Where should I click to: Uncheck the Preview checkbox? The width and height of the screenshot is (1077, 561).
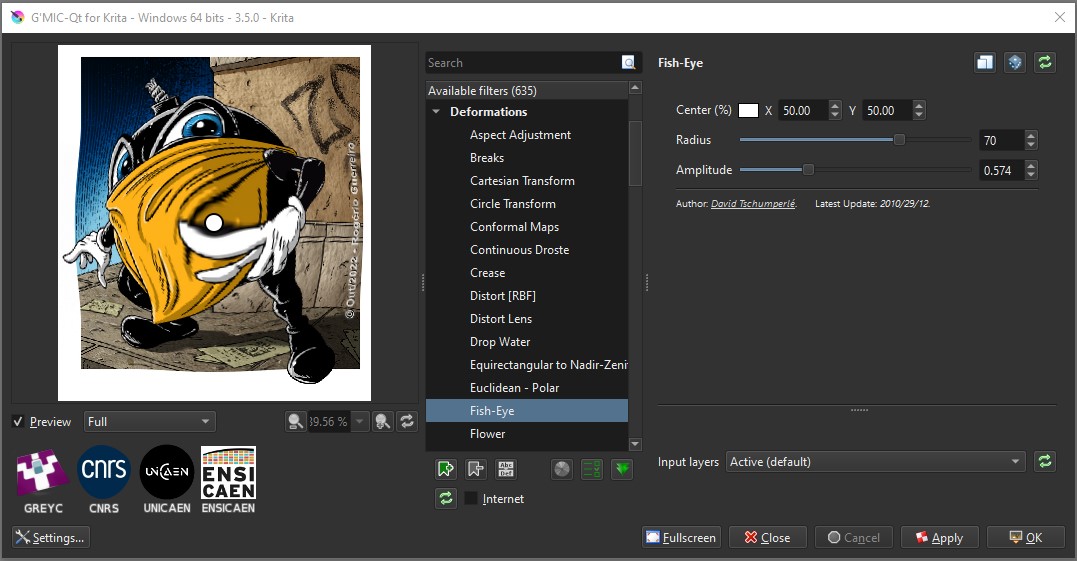pos(18,422)
